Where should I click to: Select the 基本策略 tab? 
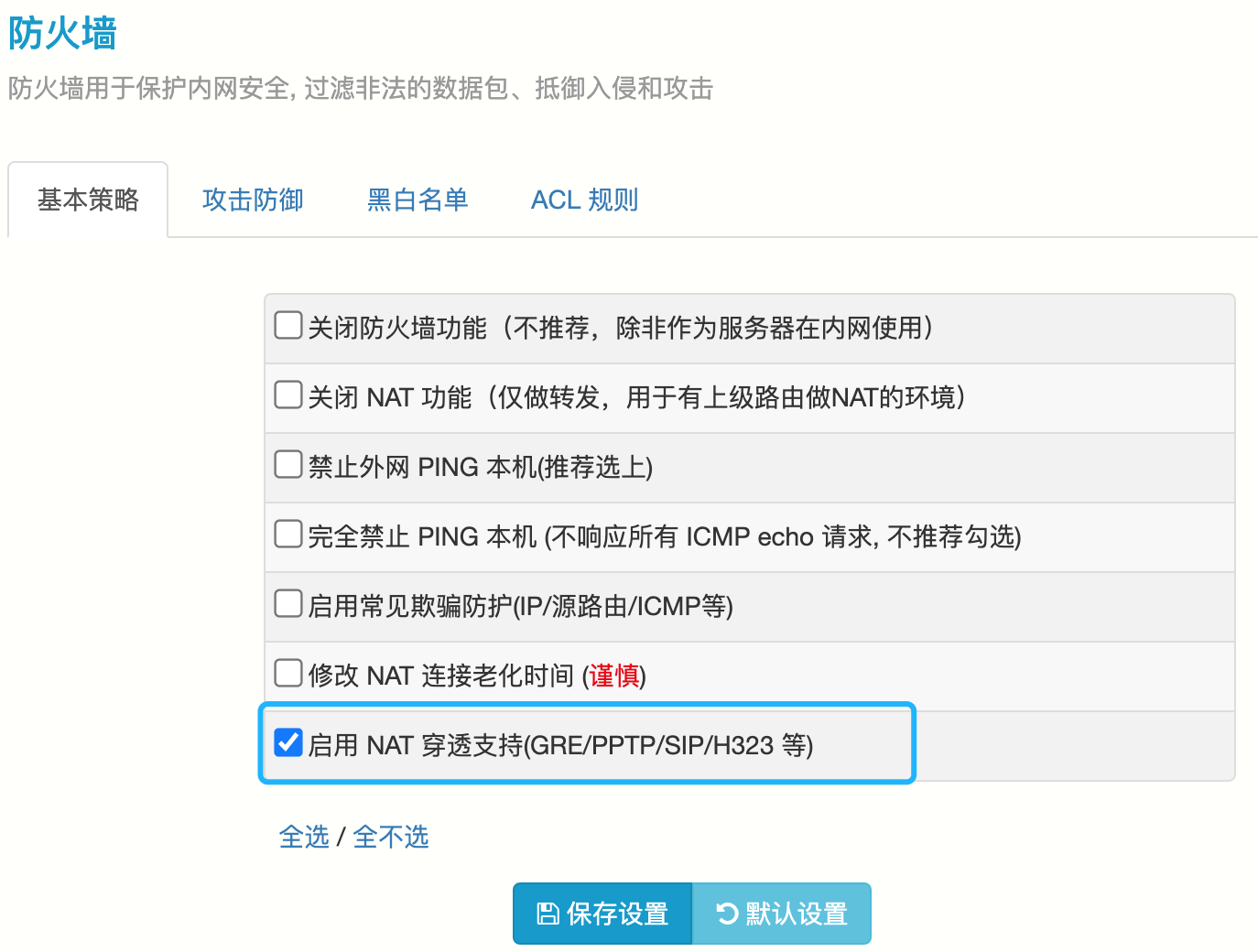[x=88, y=200]
